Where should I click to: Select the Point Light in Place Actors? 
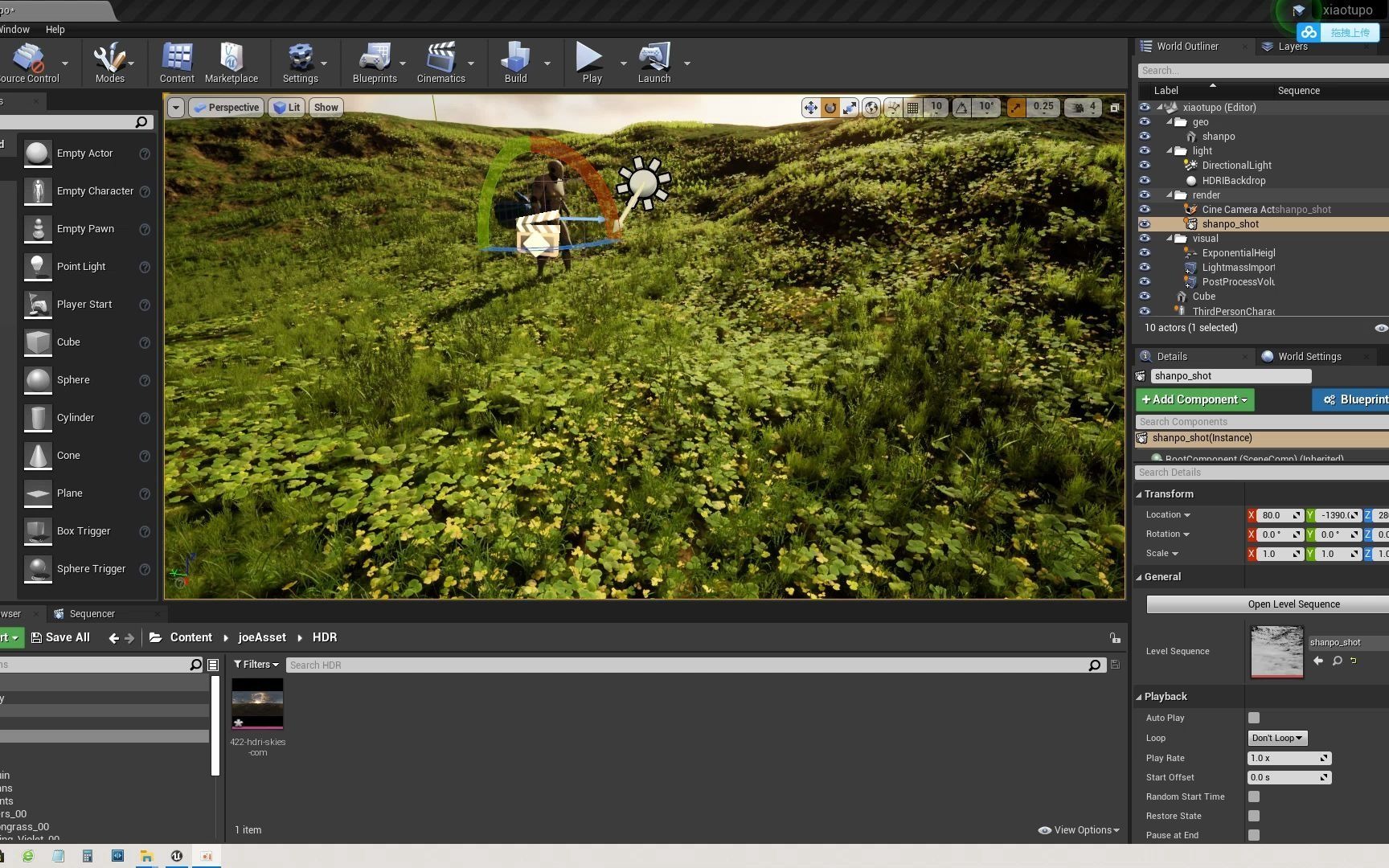pyautogui.click(x=81, y=266)
